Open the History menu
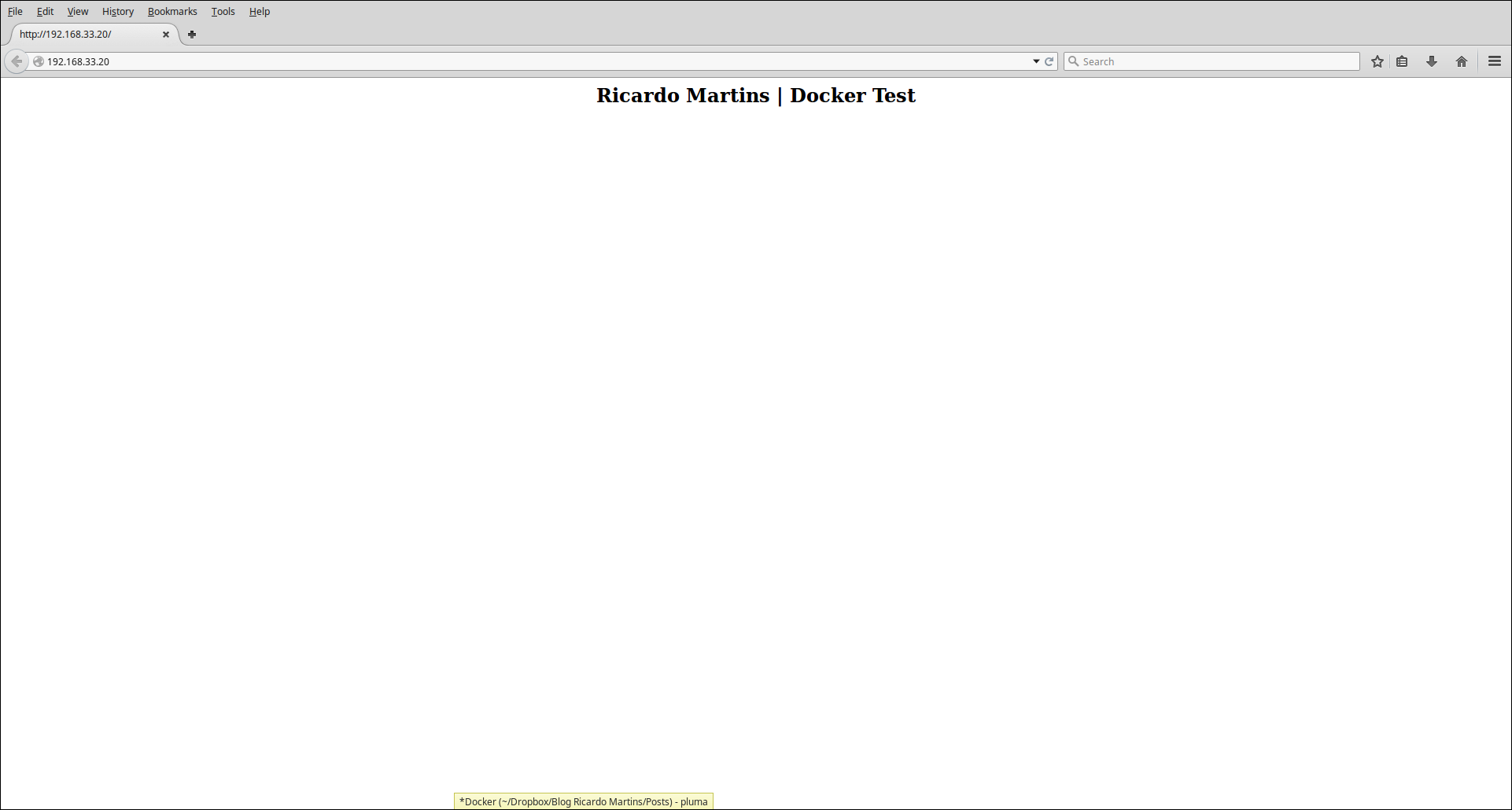The image size is (1512, 810). tap(117, 11)
